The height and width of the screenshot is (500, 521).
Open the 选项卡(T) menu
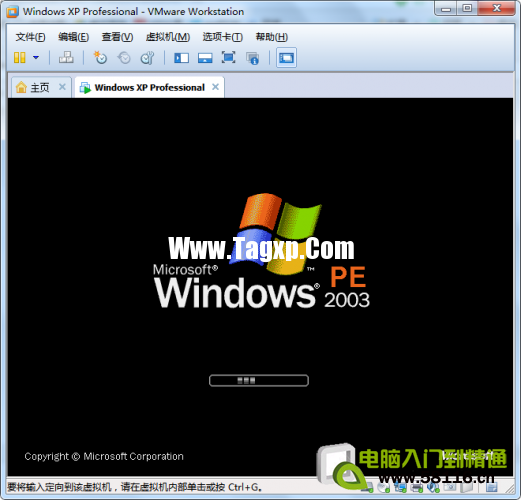(223, 37)
